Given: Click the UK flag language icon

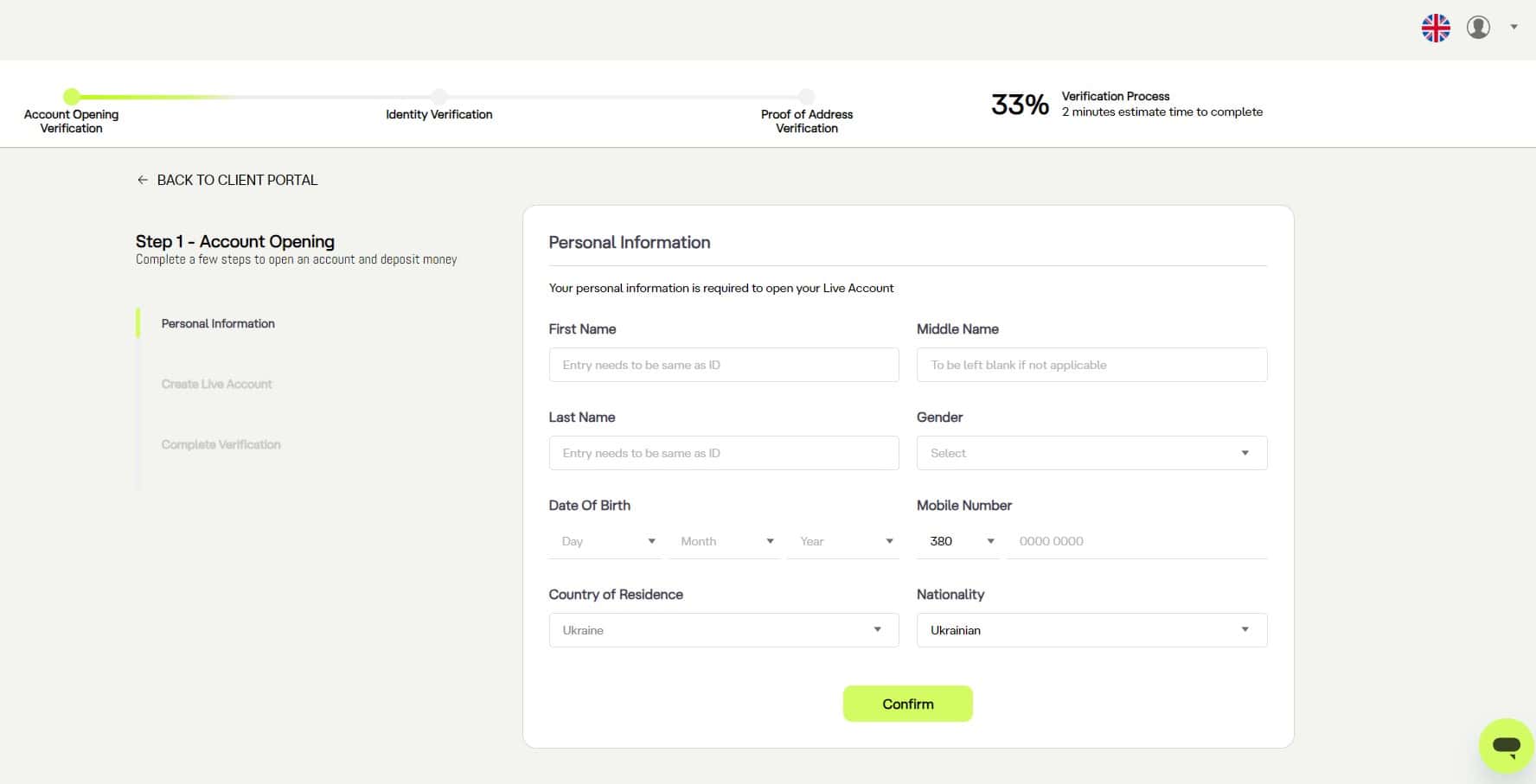Looking at the screenshot, I should (x=1436, y=28).
